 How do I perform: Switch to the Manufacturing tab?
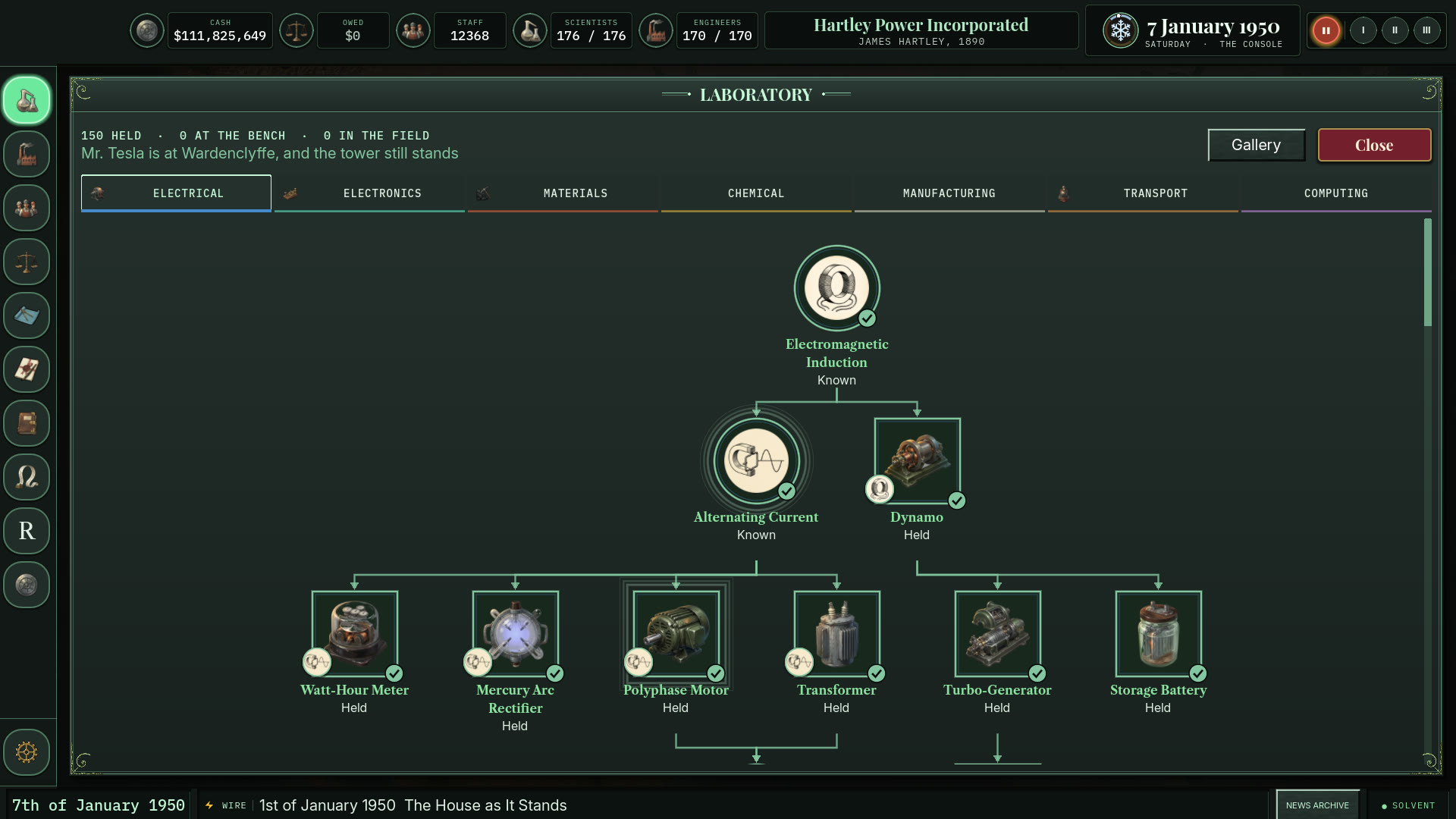[x=949, y=193]
